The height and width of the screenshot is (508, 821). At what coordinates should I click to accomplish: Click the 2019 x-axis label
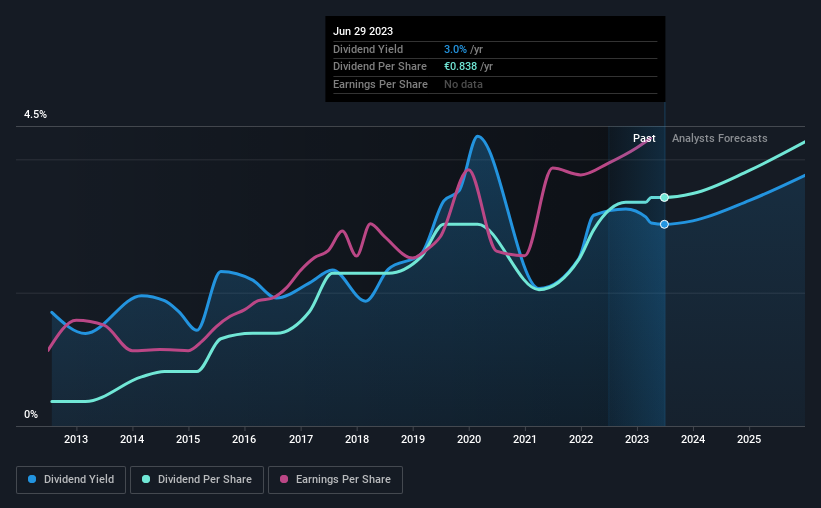coord(413,439)
